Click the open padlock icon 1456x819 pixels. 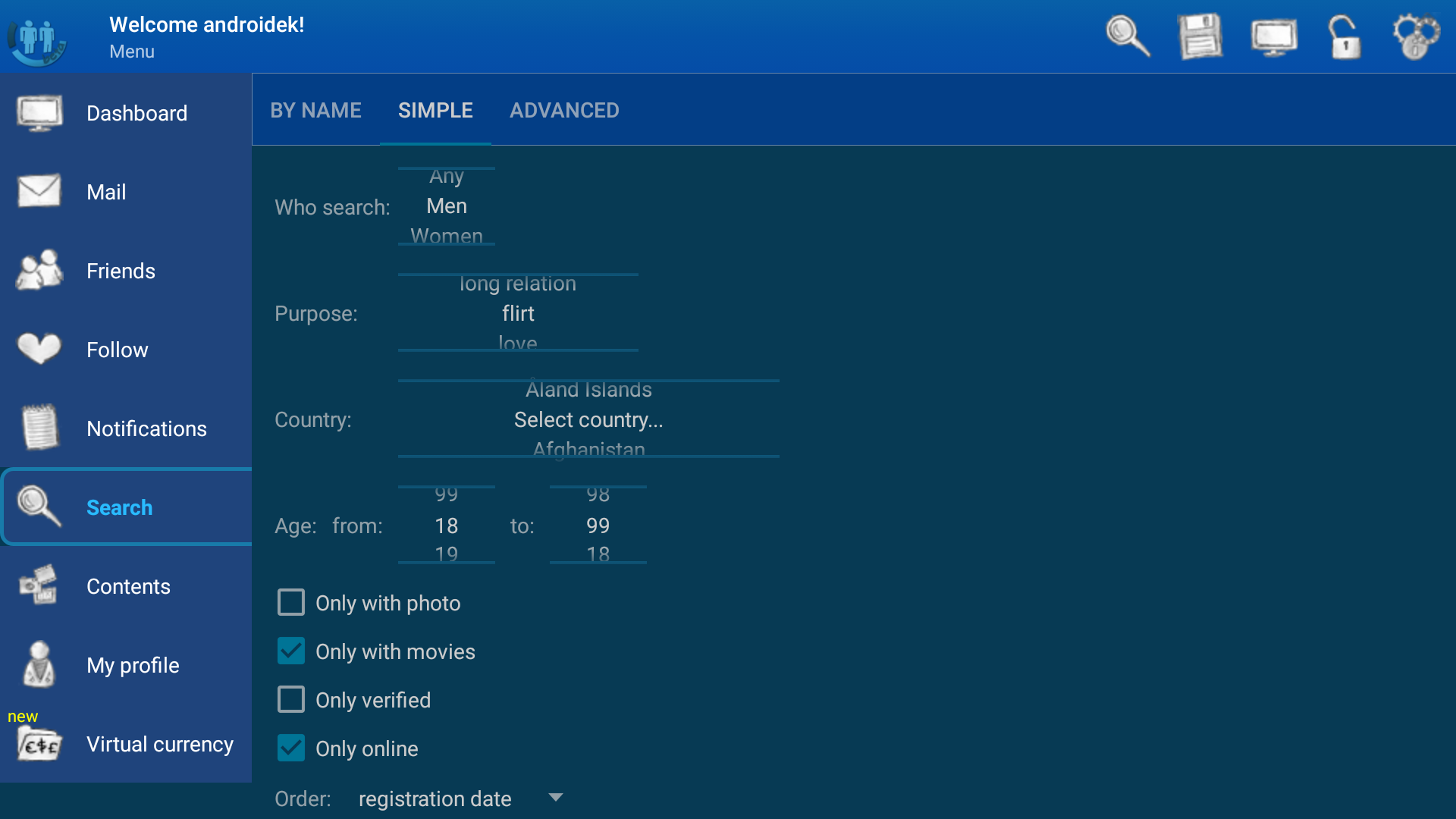tap(1345, 36)
